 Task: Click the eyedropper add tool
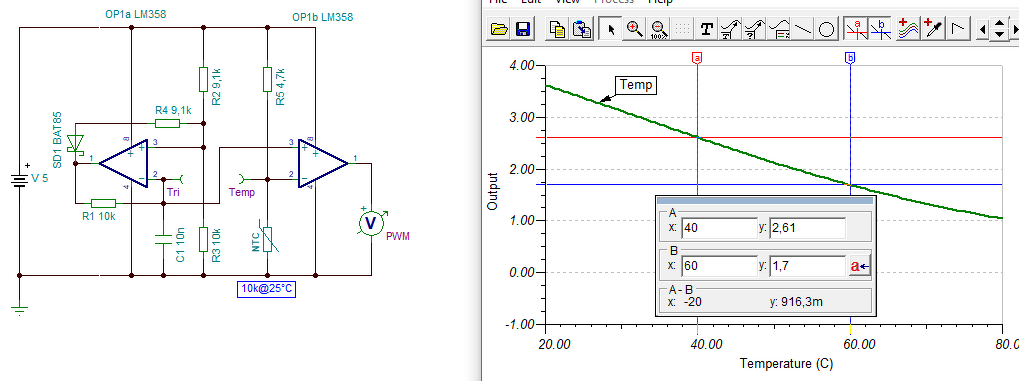tap(933, 29)
